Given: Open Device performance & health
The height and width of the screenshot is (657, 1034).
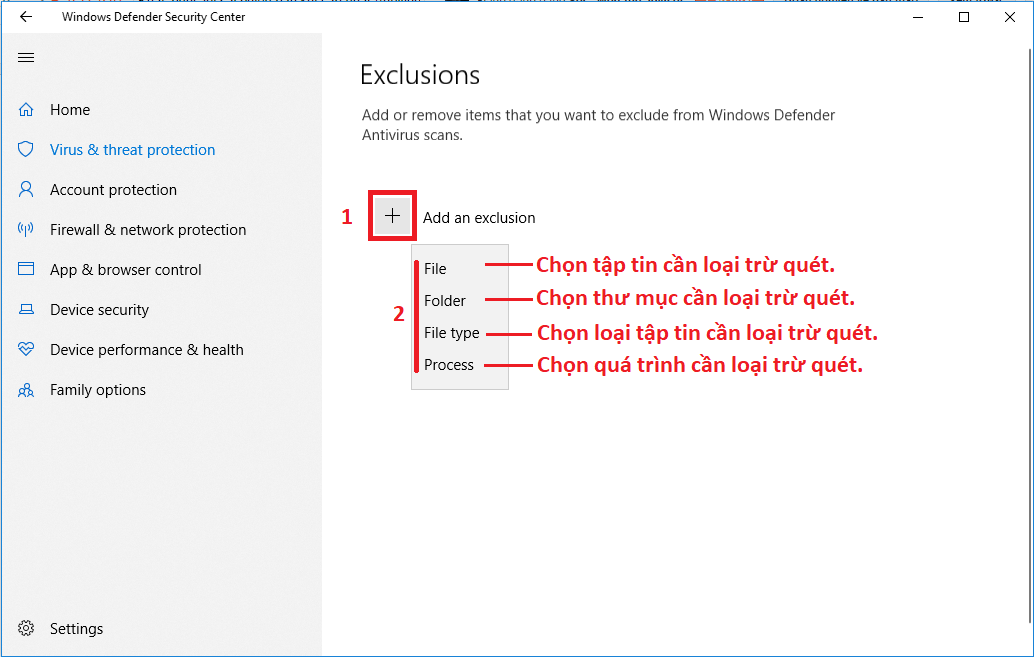Looking at the screenshot, I should [x=147, y=350].
